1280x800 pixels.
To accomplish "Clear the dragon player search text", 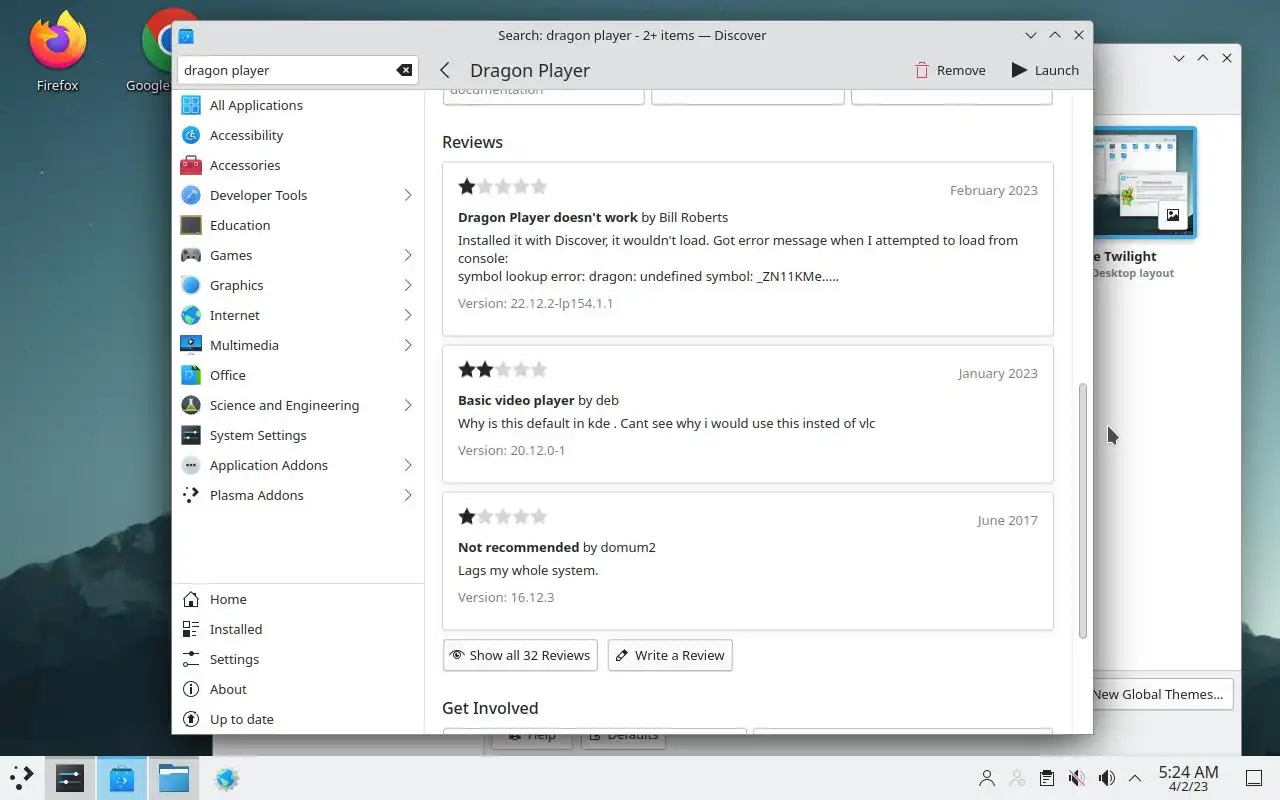I will point(404,70).
